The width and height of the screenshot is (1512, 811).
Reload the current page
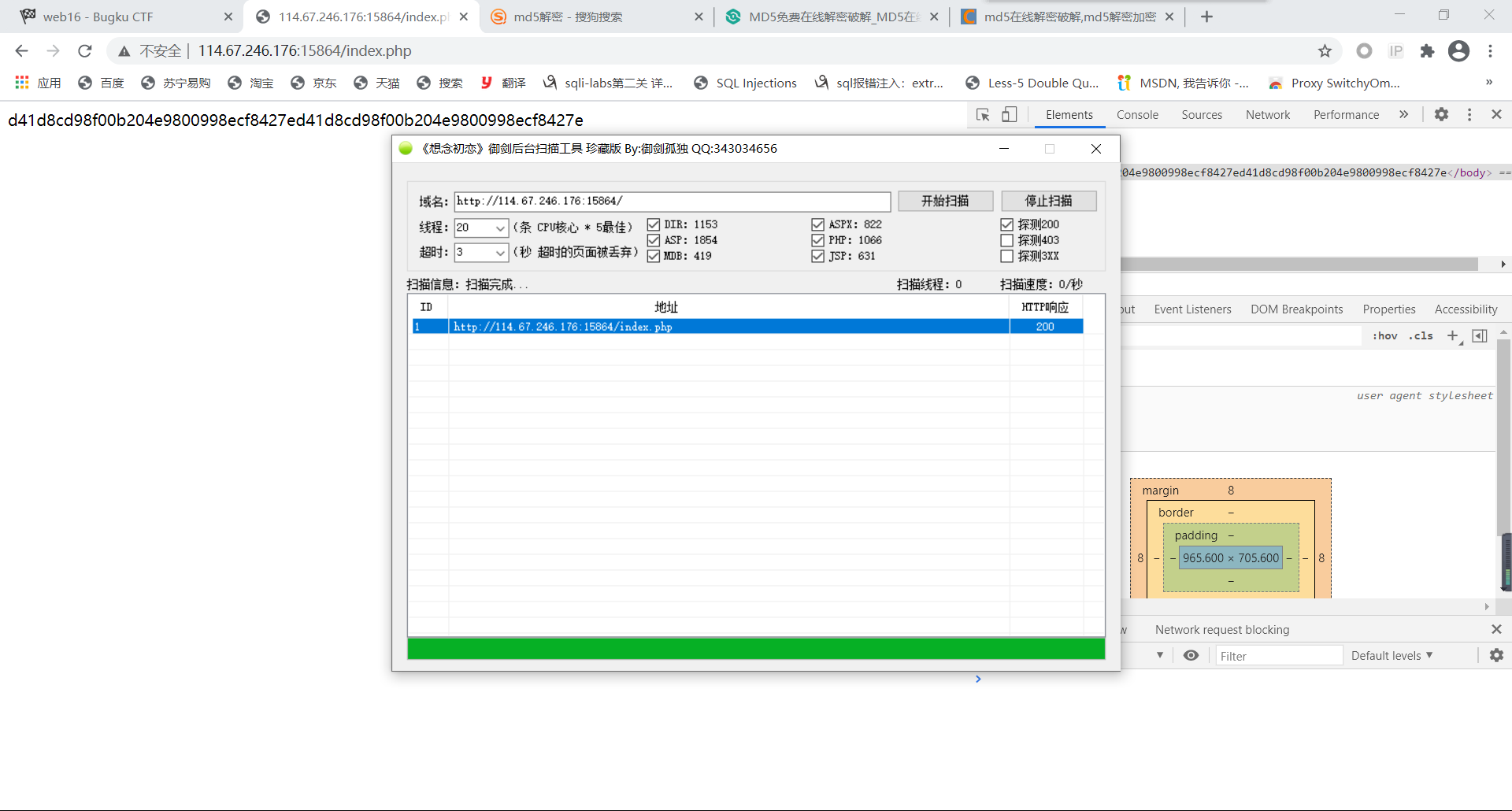click(85, 51)
